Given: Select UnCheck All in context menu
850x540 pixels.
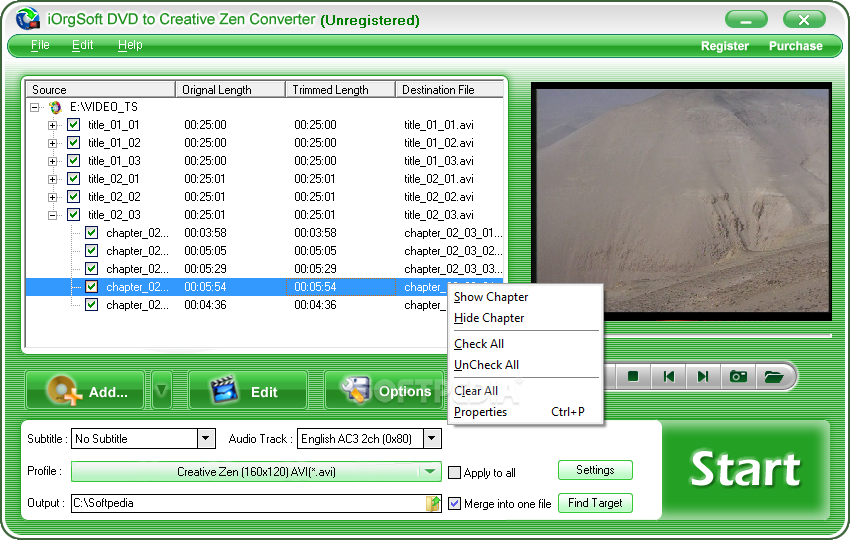Looking at the screenshot, I should (x=526, y=365).
